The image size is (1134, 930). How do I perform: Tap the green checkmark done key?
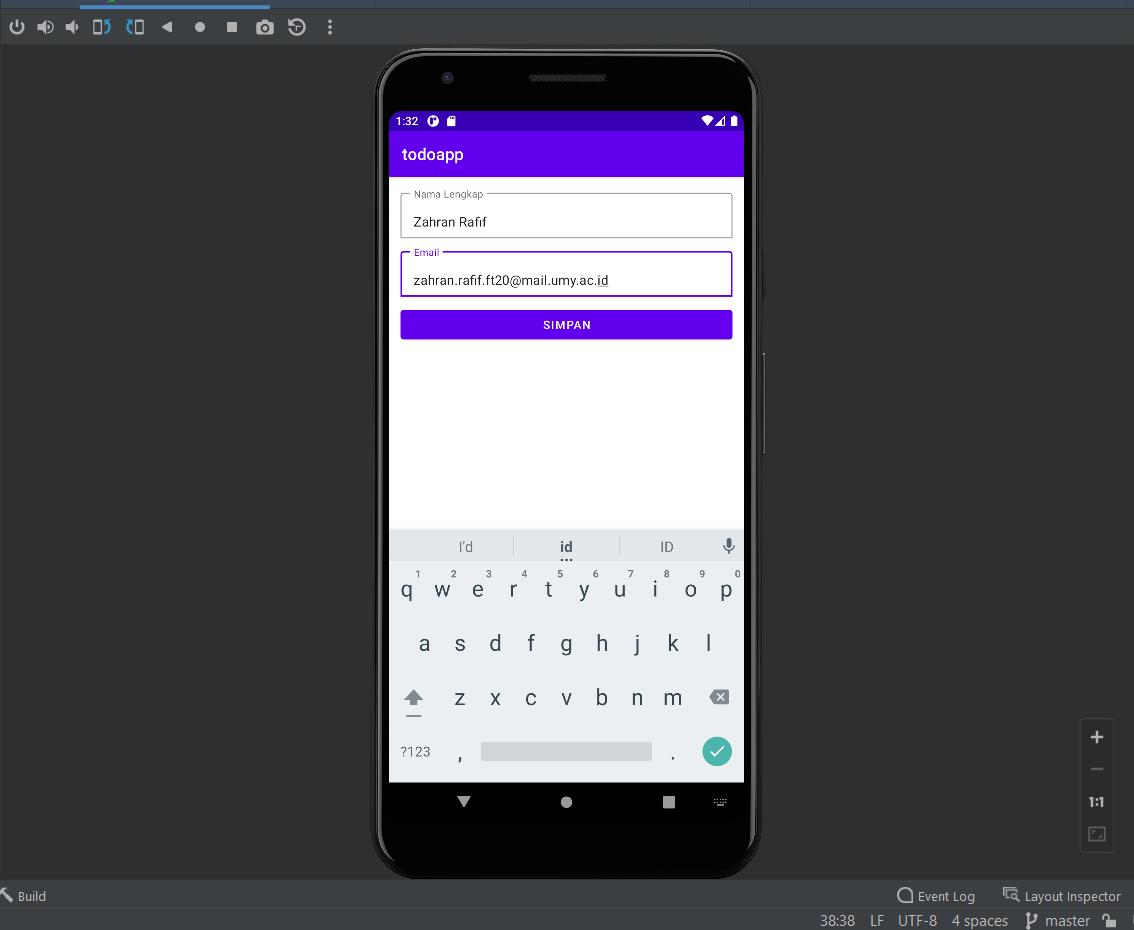(717, 751)
